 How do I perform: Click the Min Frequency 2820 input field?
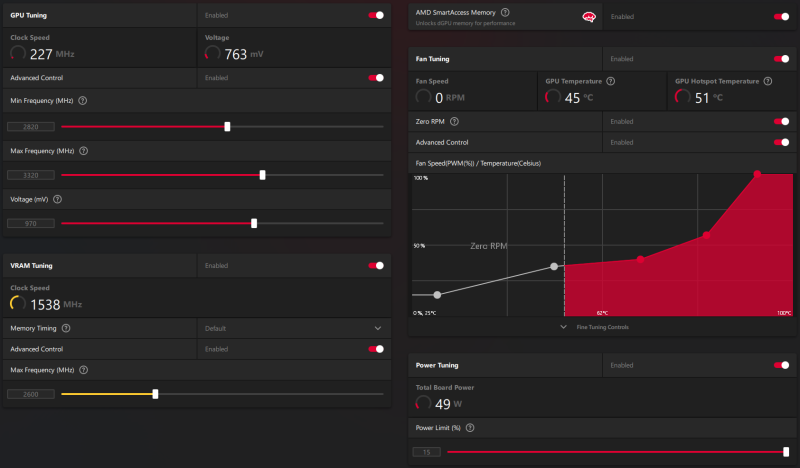point(31,127)
